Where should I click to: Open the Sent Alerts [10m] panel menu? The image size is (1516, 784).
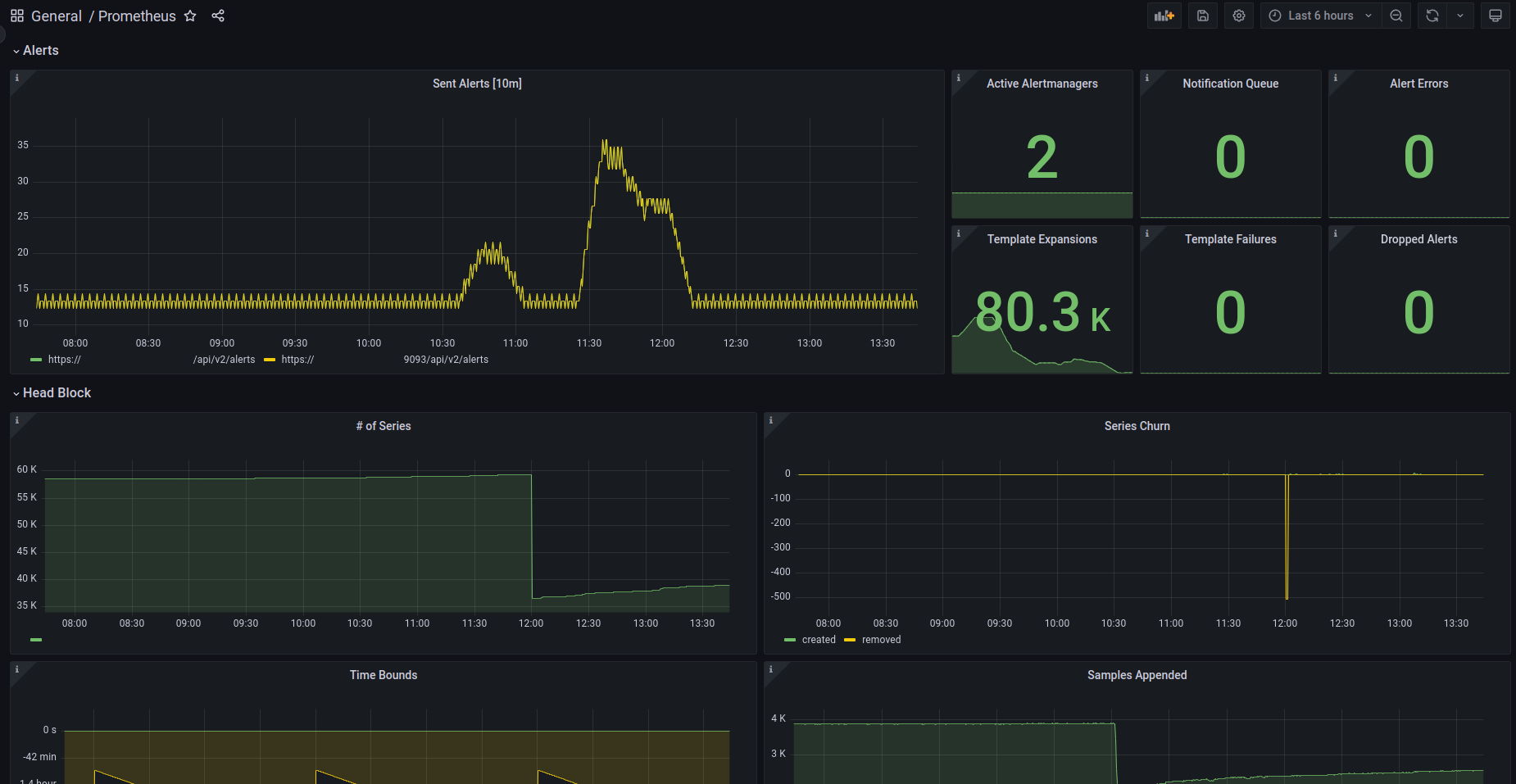[477, 84]
